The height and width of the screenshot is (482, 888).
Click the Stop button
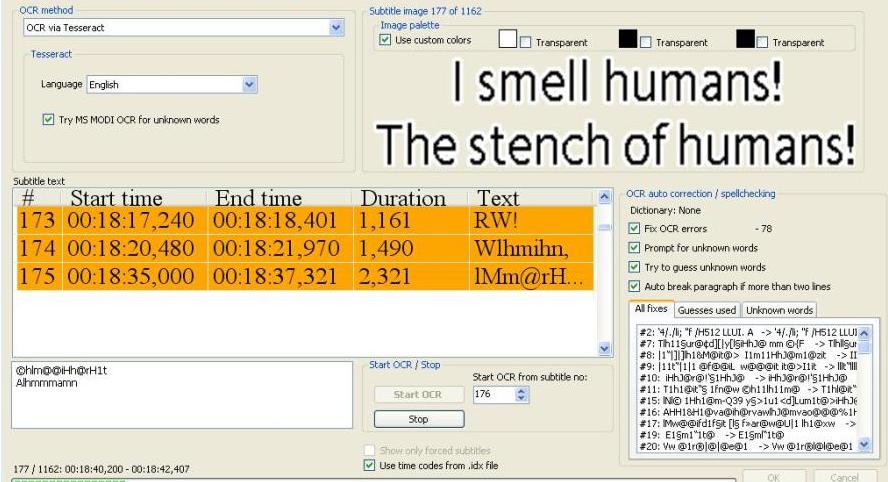tap(419, 419)
